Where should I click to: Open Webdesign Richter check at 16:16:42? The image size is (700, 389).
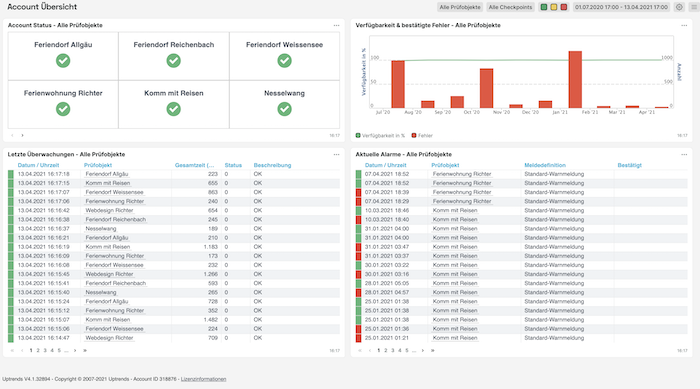109,210
